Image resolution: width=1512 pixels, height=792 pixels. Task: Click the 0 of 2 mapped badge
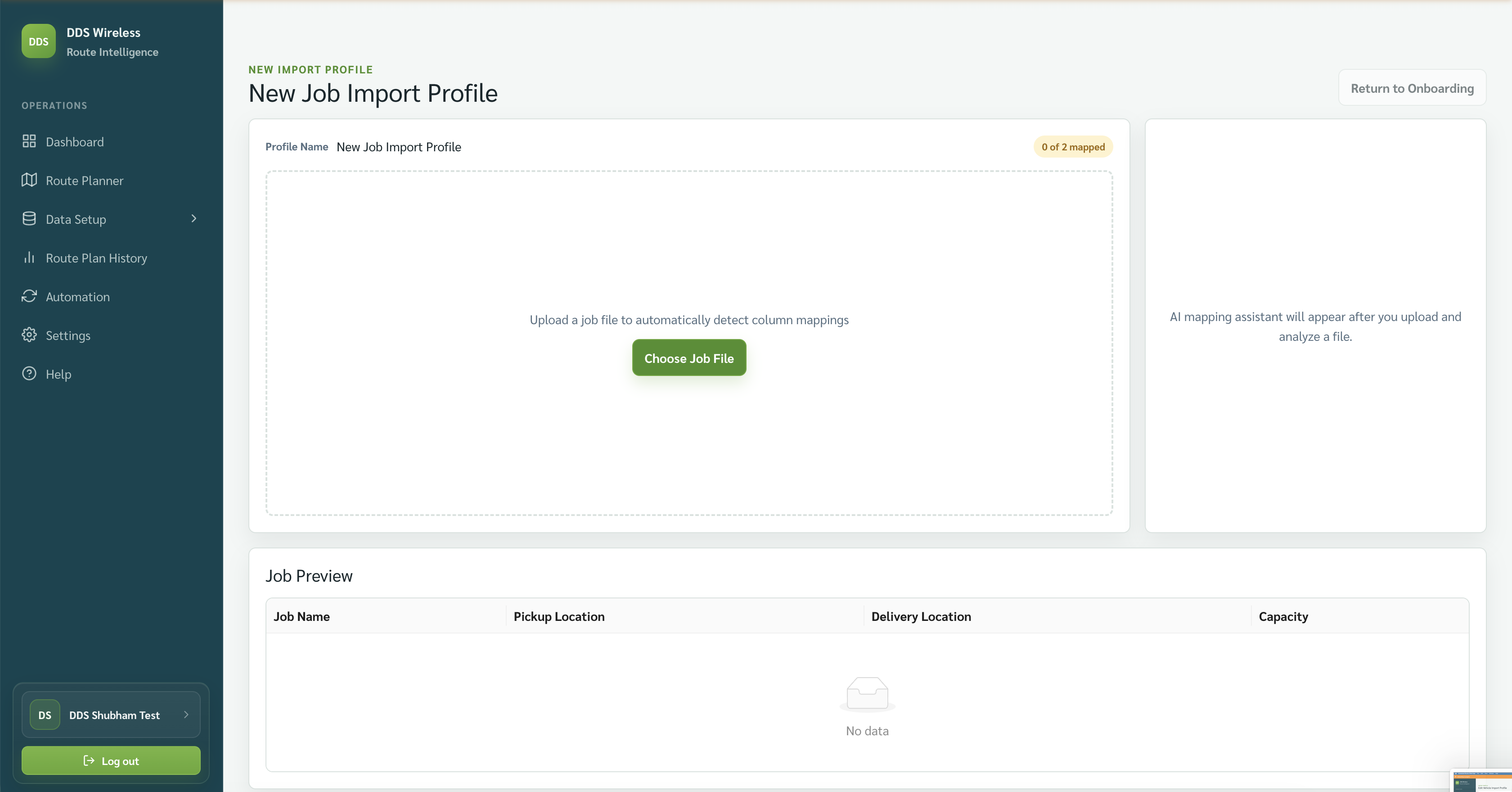tap(1073, 147)
